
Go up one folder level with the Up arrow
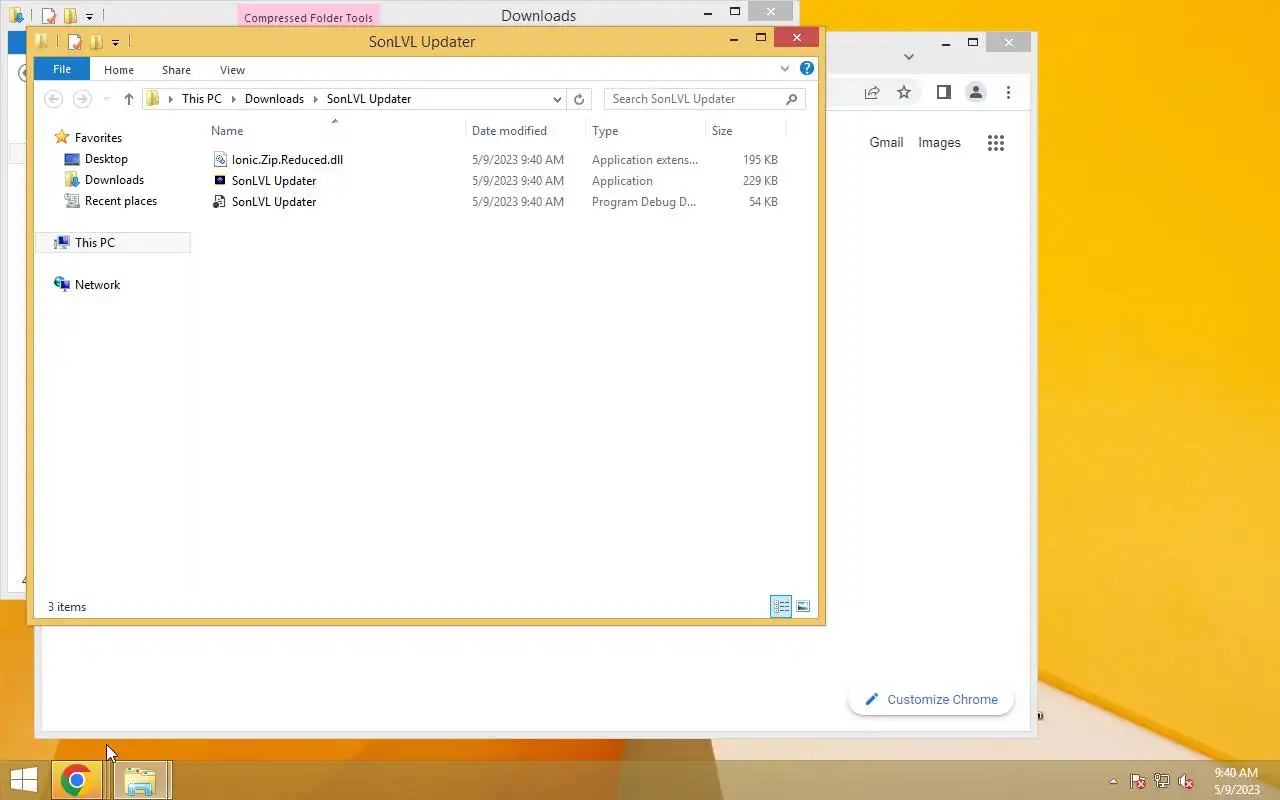coord(128,99)
